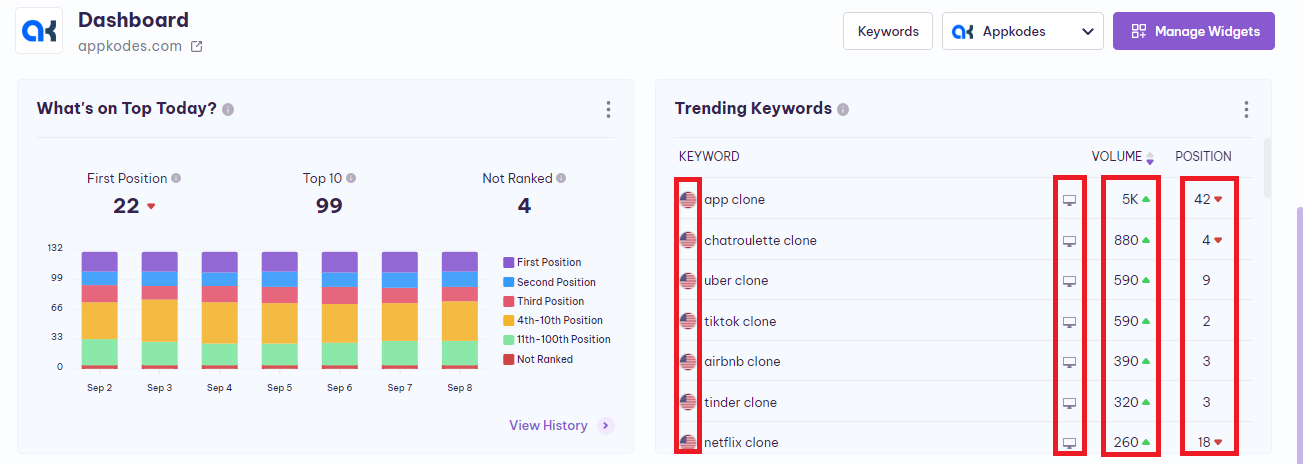Click the KEYWORD column header

coord(709,156)
